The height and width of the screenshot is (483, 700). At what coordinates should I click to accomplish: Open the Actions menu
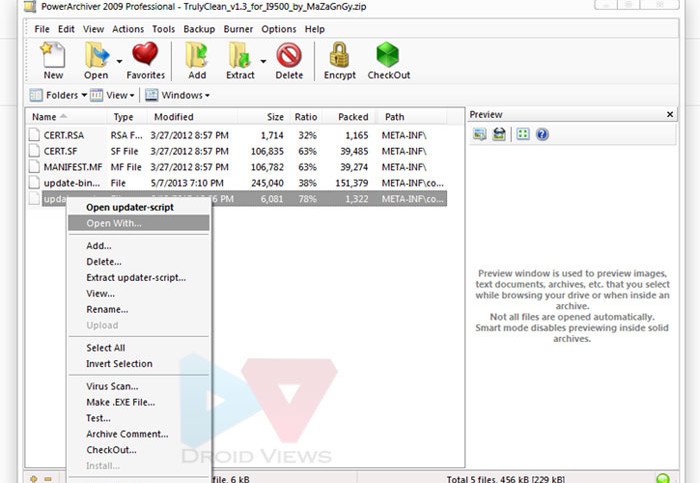(128, 29)
